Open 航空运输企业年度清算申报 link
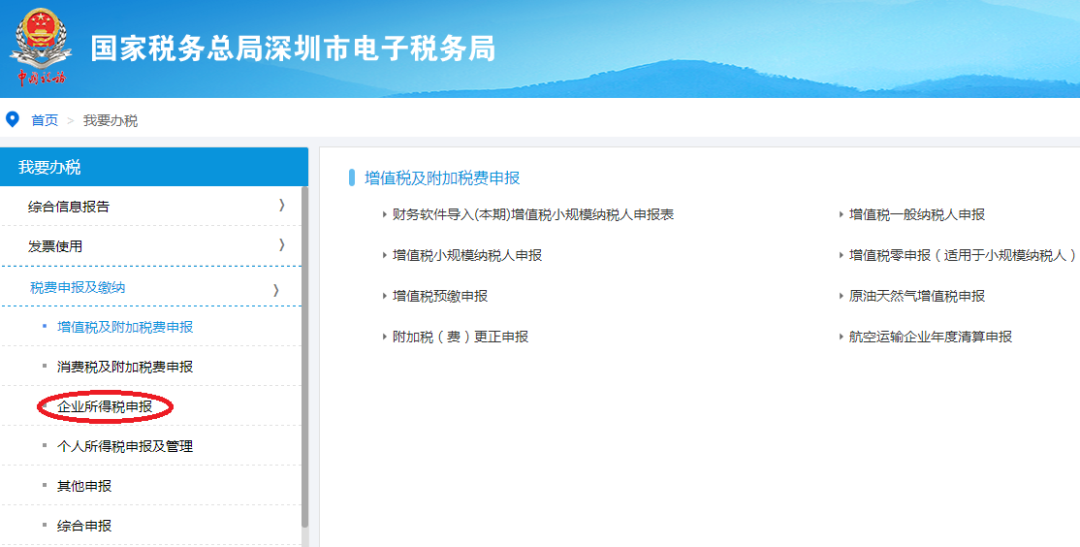The width and height of the screenshot is (1080, 547). [x=931, y=337]
